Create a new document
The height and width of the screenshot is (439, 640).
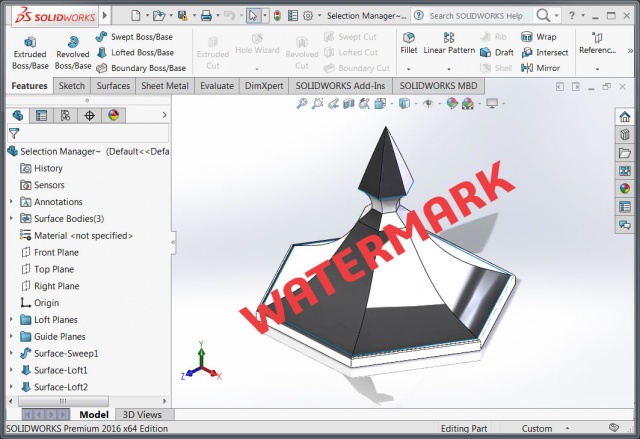[136, 16]
